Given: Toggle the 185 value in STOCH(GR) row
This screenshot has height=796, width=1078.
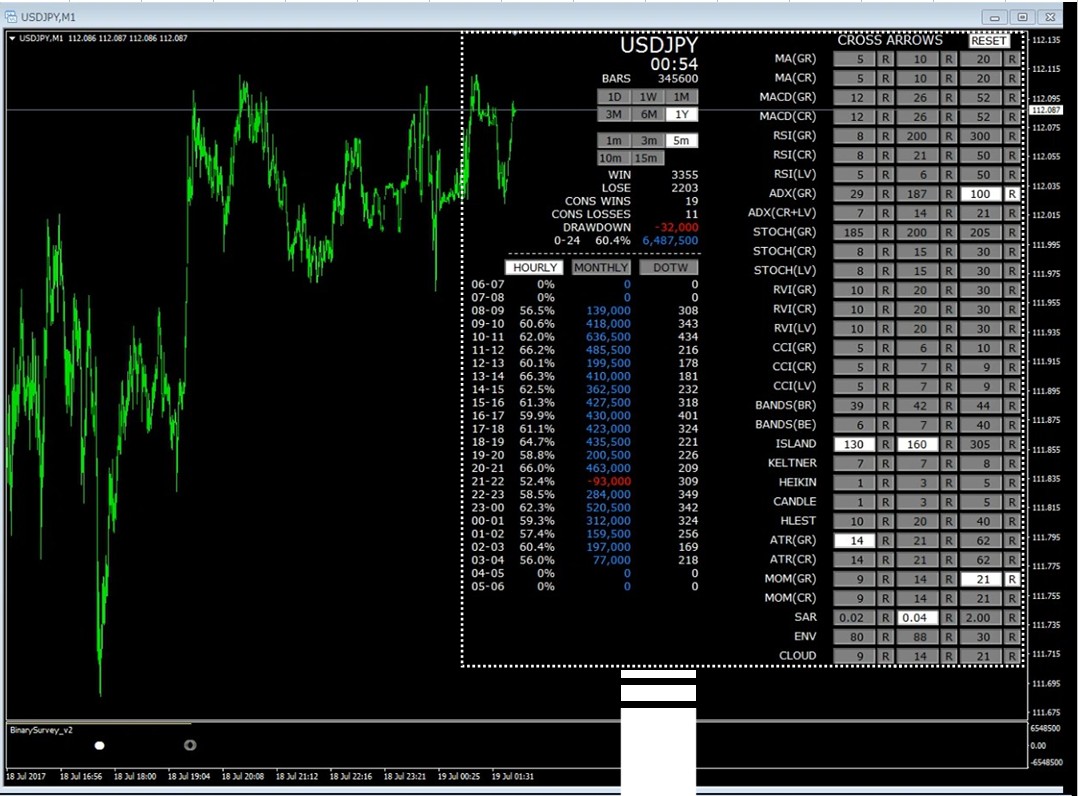Looking at the screenshot, I should 855,233.
